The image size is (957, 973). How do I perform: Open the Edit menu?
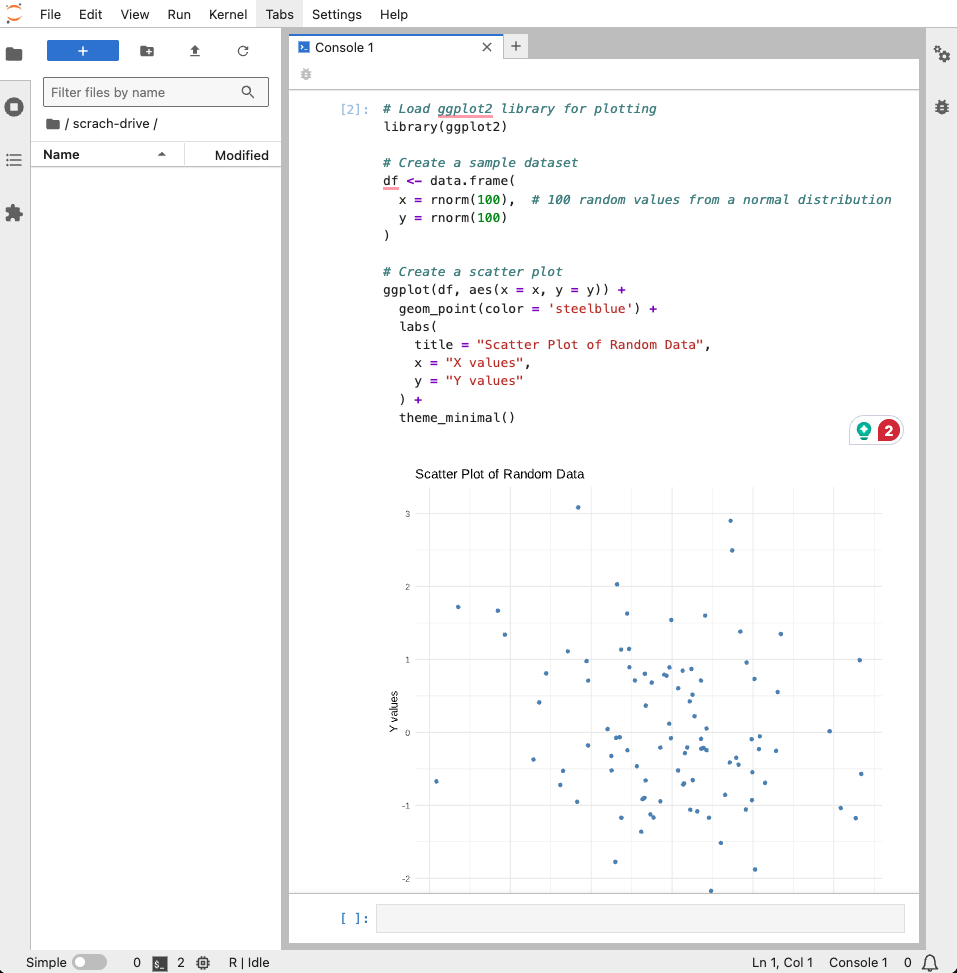91,14
